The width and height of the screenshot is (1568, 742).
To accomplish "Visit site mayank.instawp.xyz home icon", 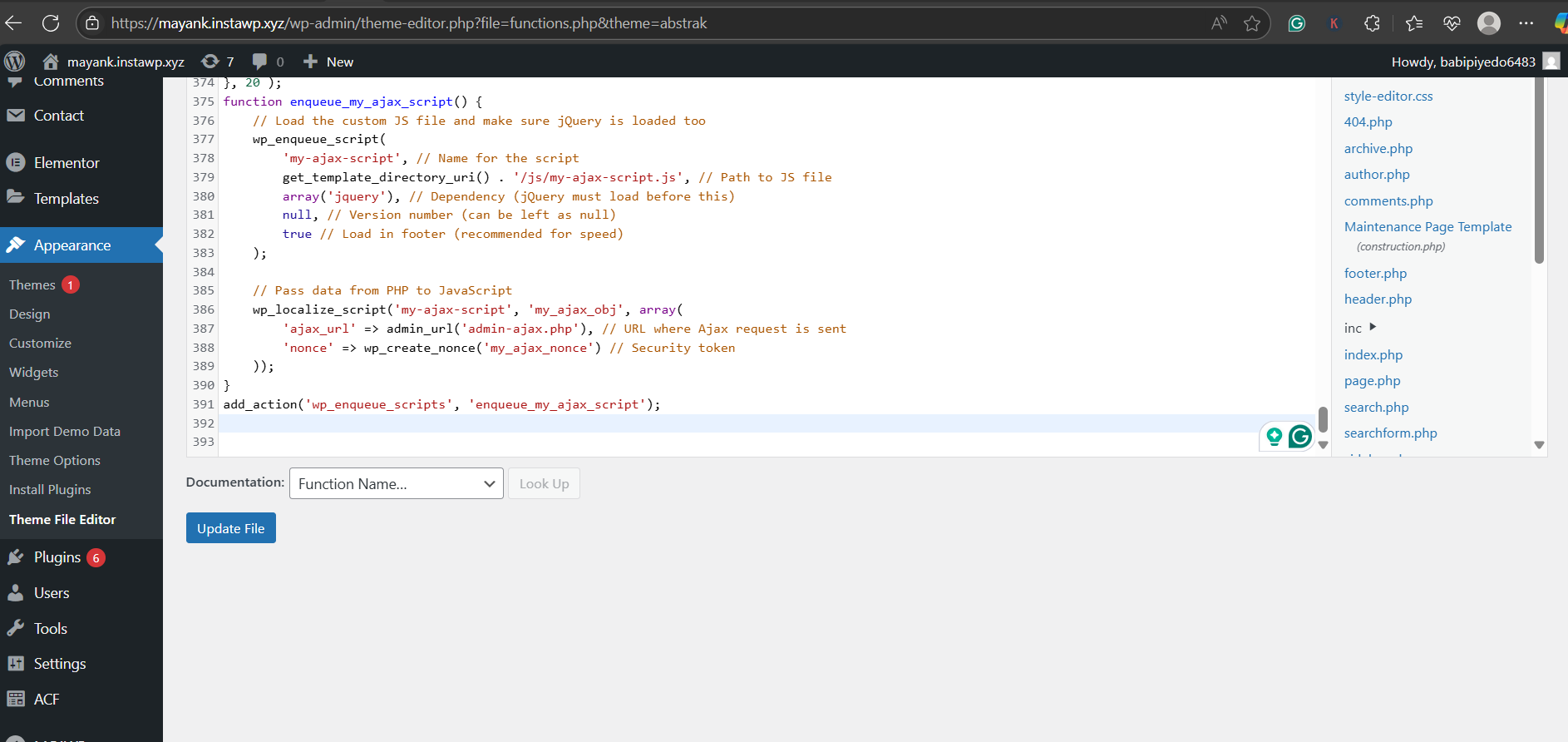I will tap(51, 62).
